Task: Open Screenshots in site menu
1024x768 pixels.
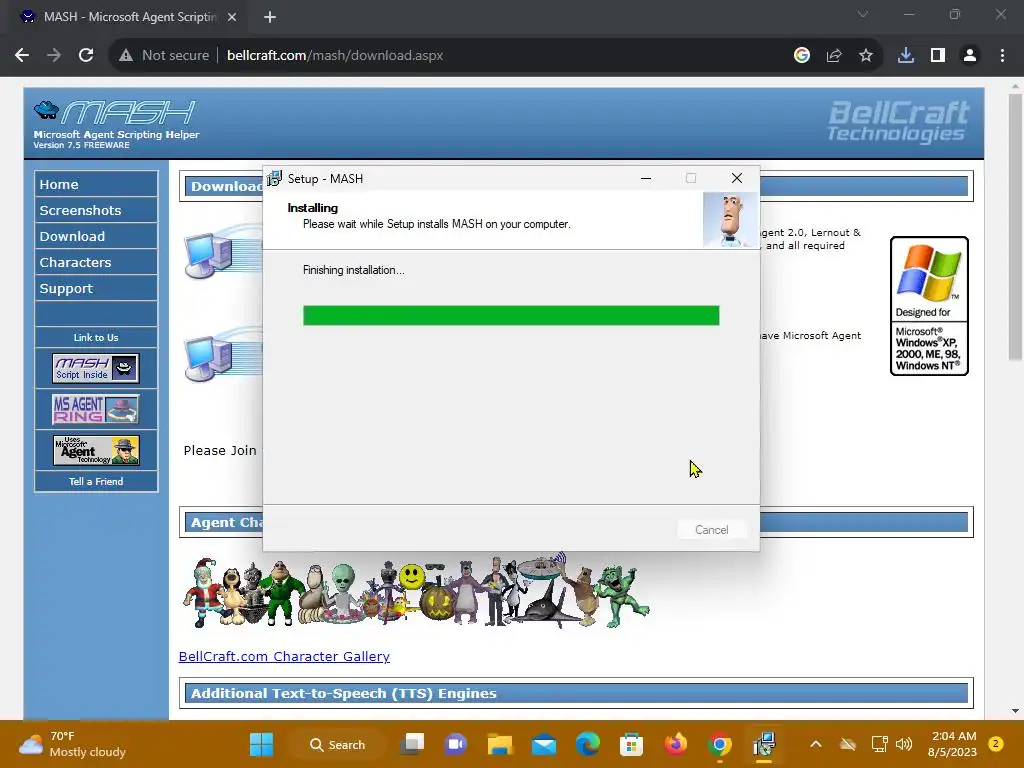Action: (96, 210)
